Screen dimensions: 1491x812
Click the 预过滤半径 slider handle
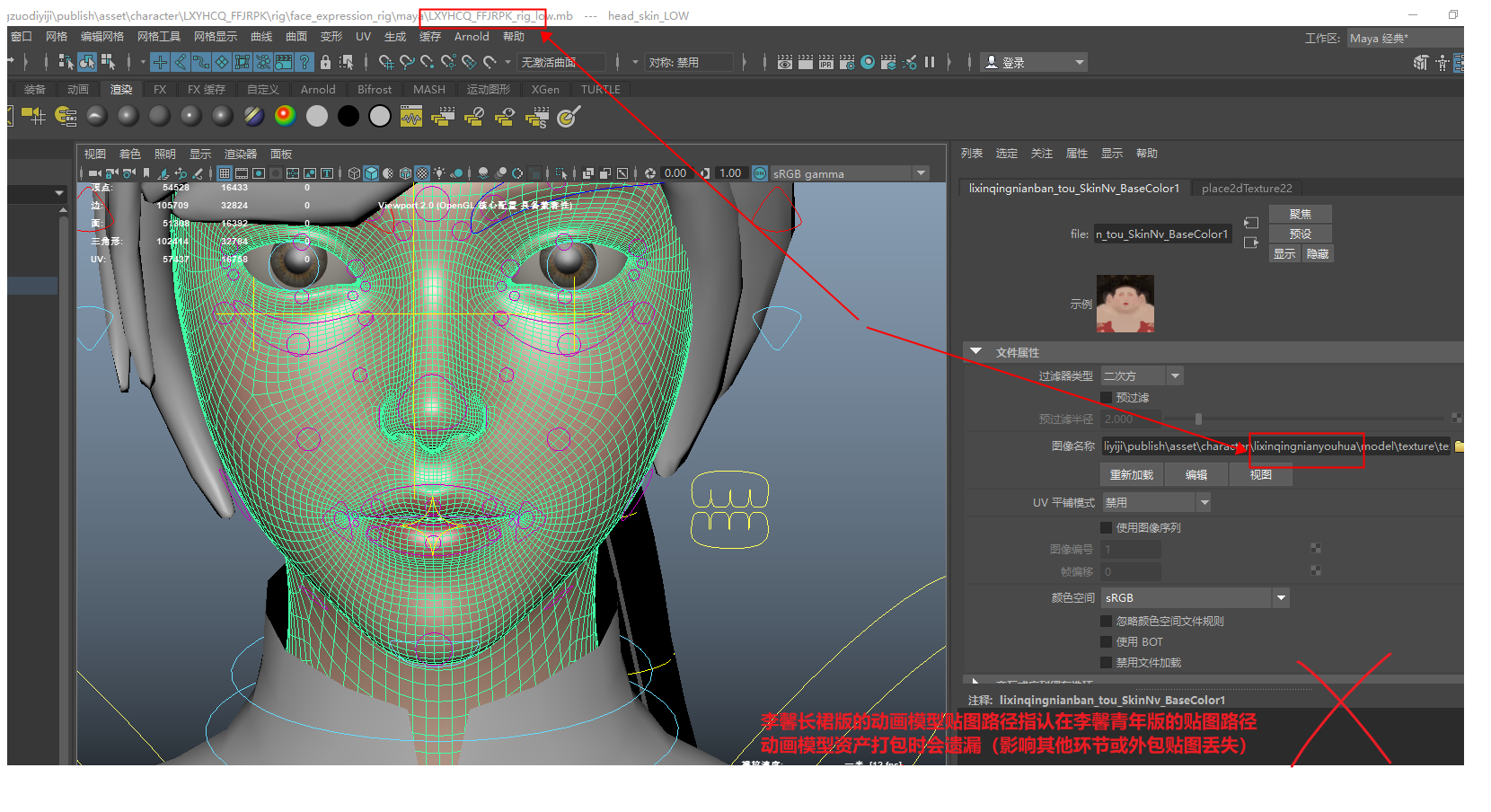(x=1198, y=419)
